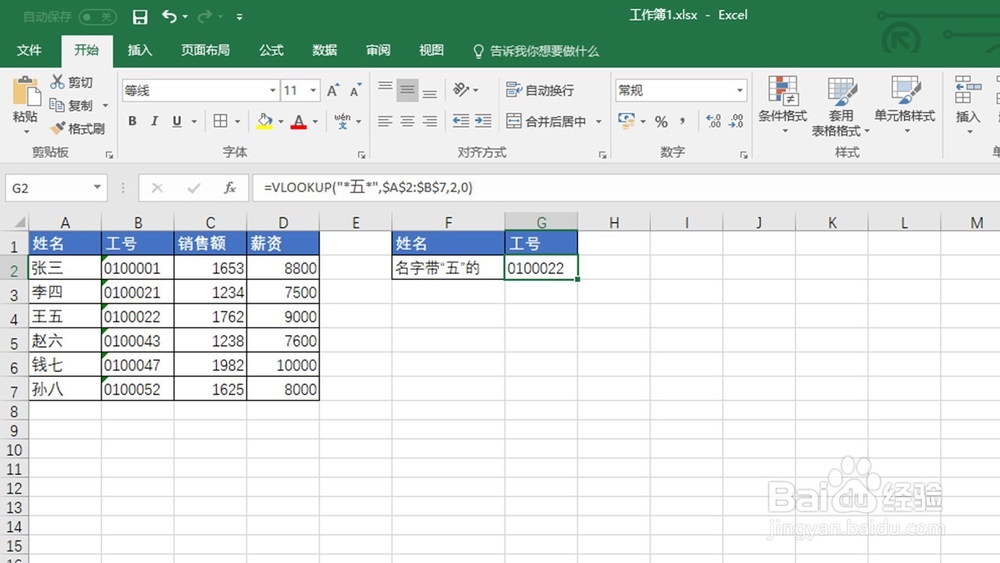Activate 格式刷 format painter
This screenshot has width=1000, height=563.
tap(78, 128)
